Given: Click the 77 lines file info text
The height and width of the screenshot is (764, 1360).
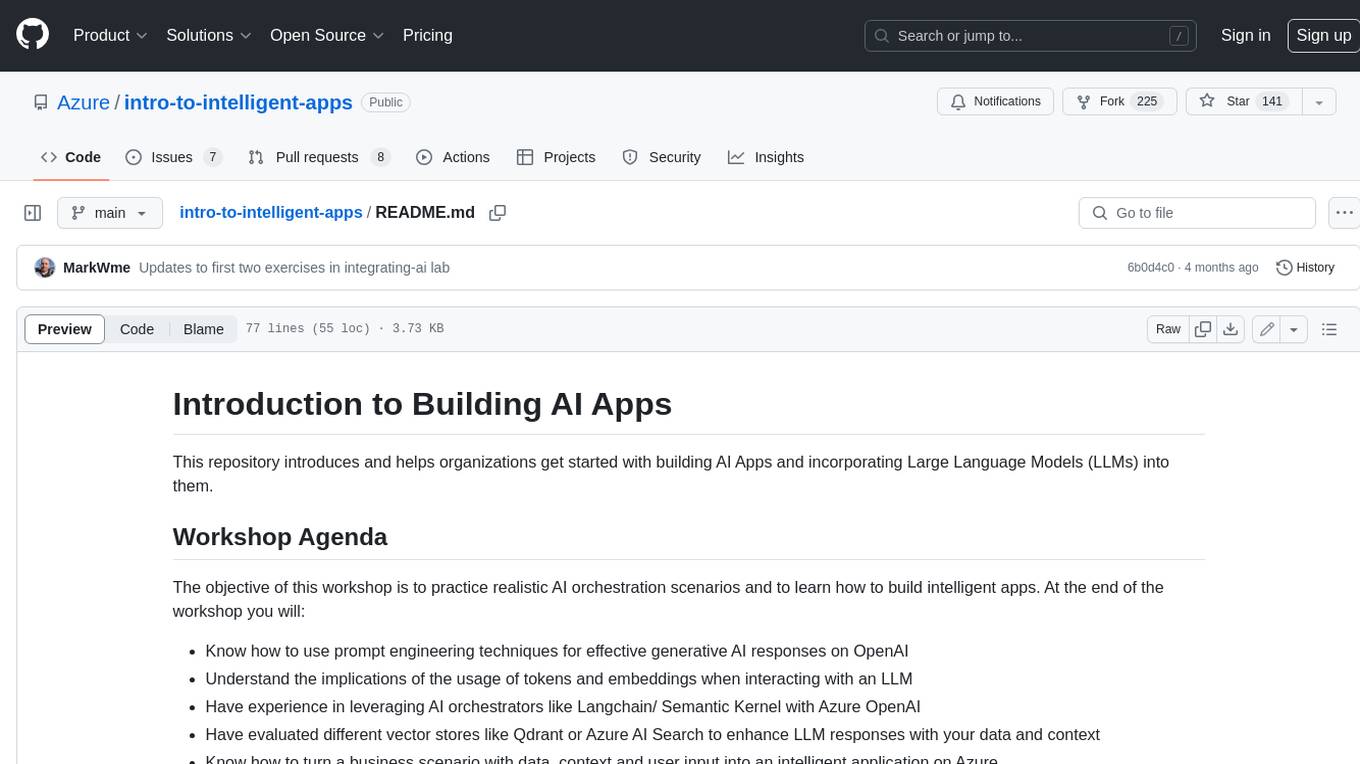Looking at the screenshot, I should 344,329.
